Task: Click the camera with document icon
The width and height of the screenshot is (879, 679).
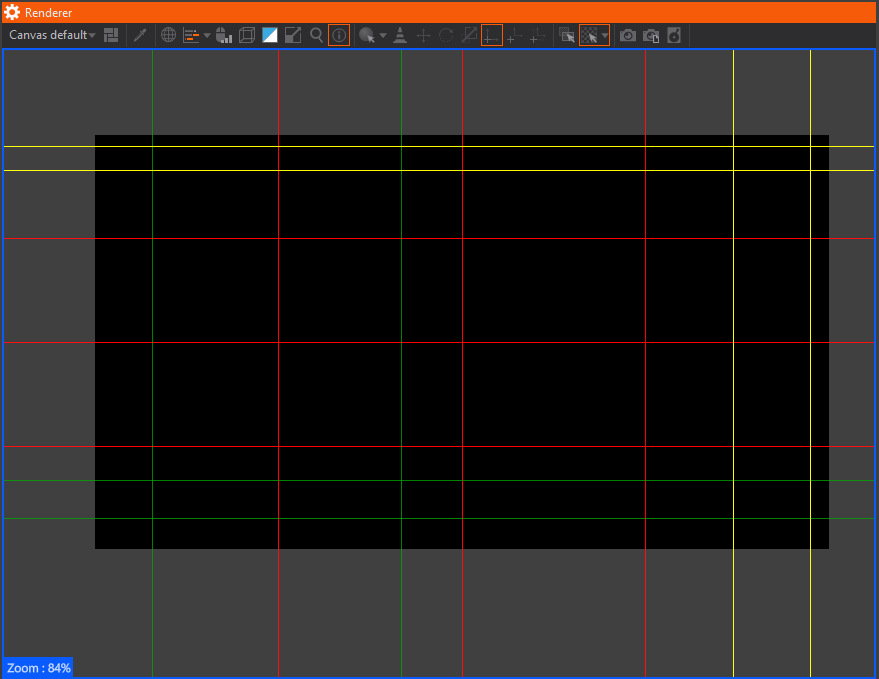Action: click(x=651, y=35)
